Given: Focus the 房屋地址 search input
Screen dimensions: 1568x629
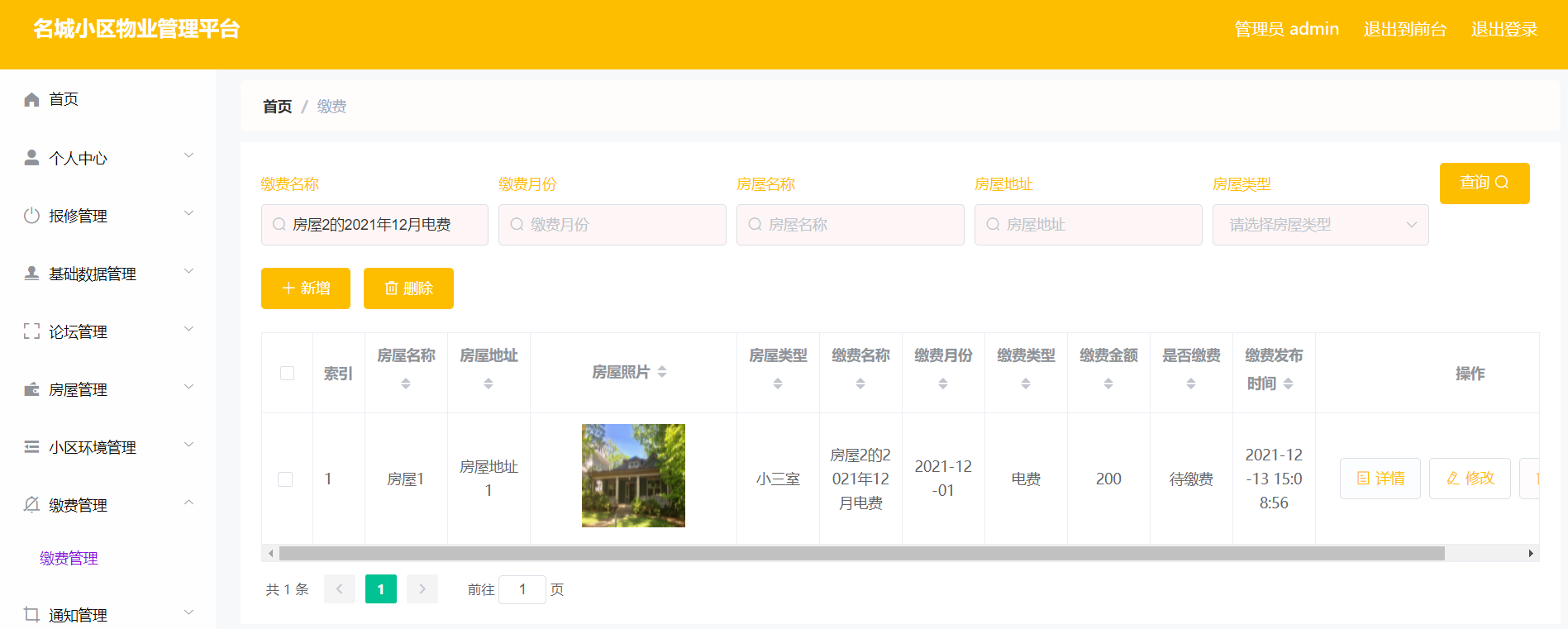Looking at the screenshot, I should coord(1089,225).
